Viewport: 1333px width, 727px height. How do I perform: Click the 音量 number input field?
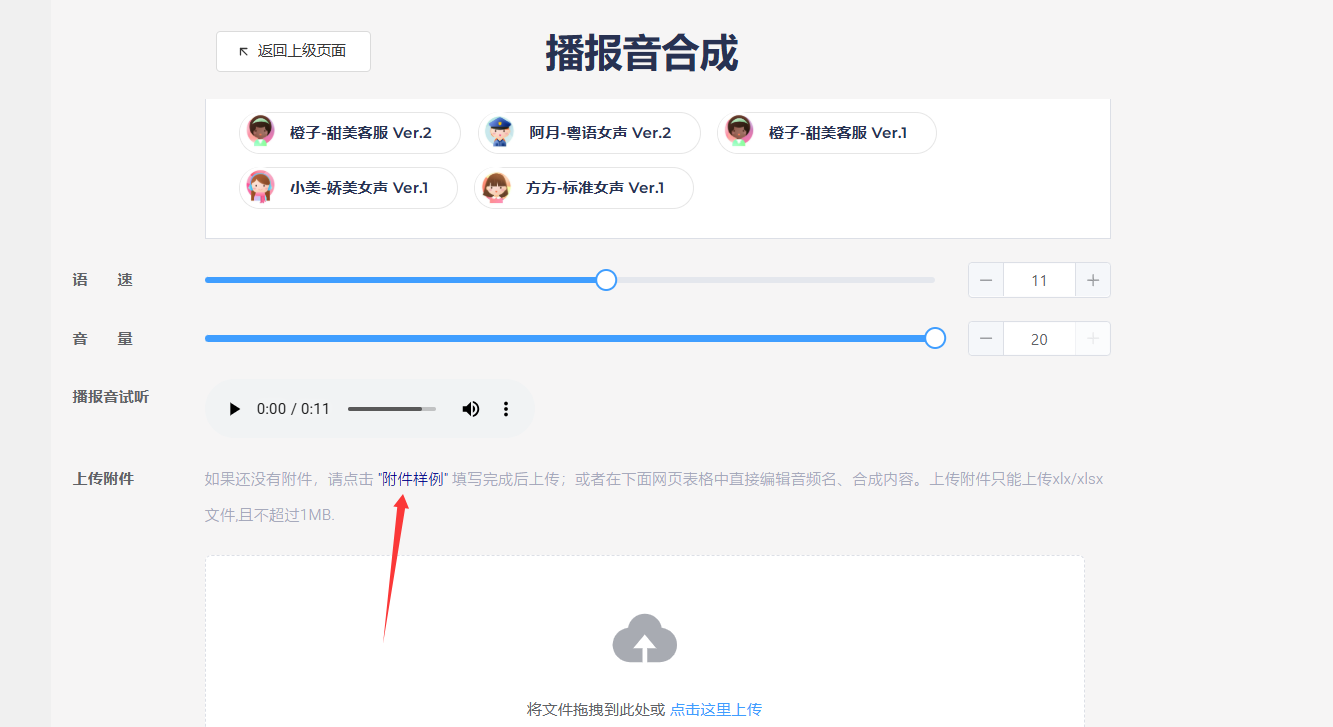click(1039, 339)
